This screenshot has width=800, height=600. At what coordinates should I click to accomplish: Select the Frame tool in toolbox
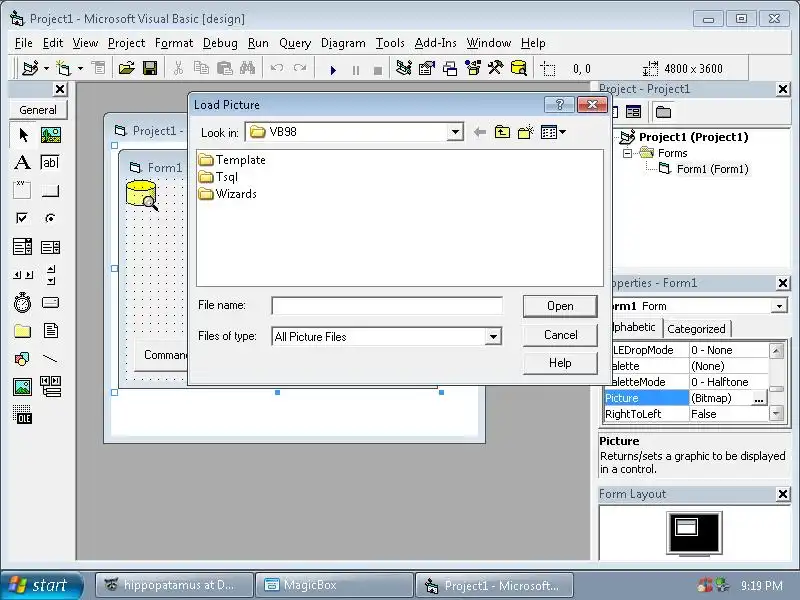[22, 190]
